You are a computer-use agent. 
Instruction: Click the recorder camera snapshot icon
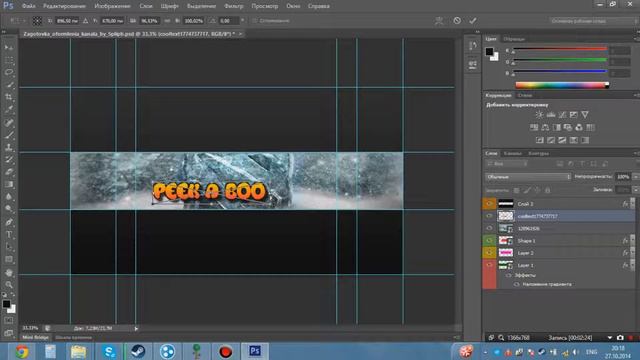(x=620, y=338)
